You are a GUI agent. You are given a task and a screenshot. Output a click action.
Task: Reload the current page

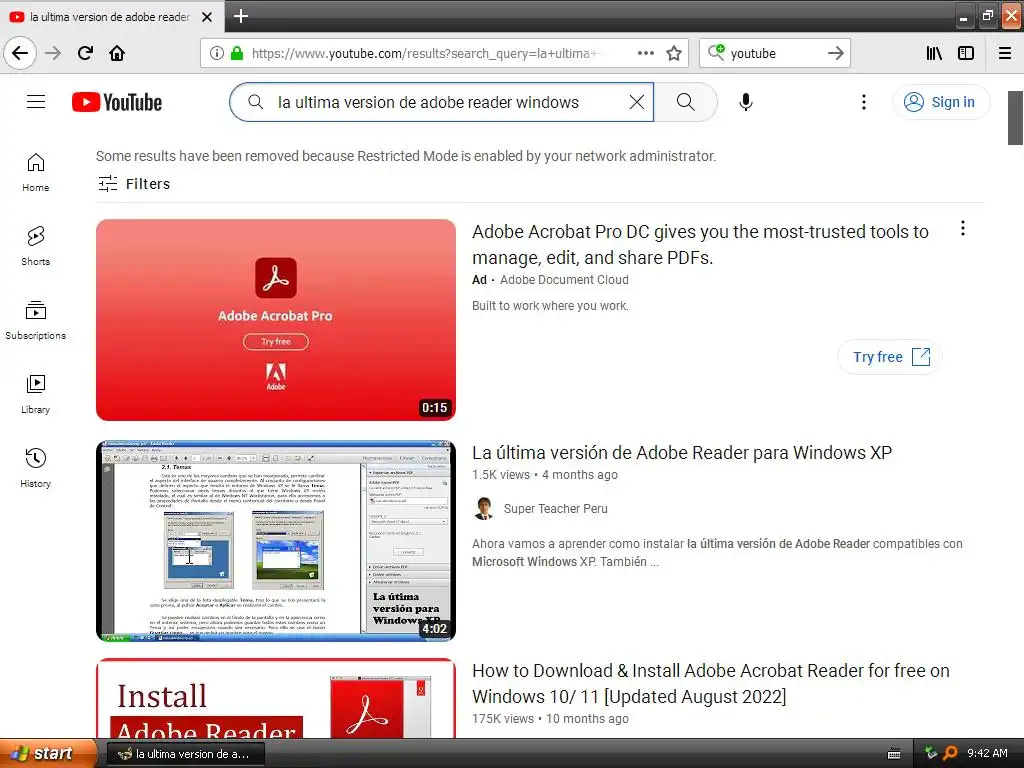[85, 53]
